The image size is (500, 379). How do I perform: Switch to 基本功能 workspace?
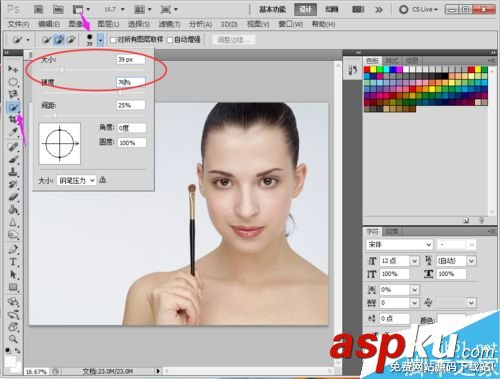pos(273,9)
